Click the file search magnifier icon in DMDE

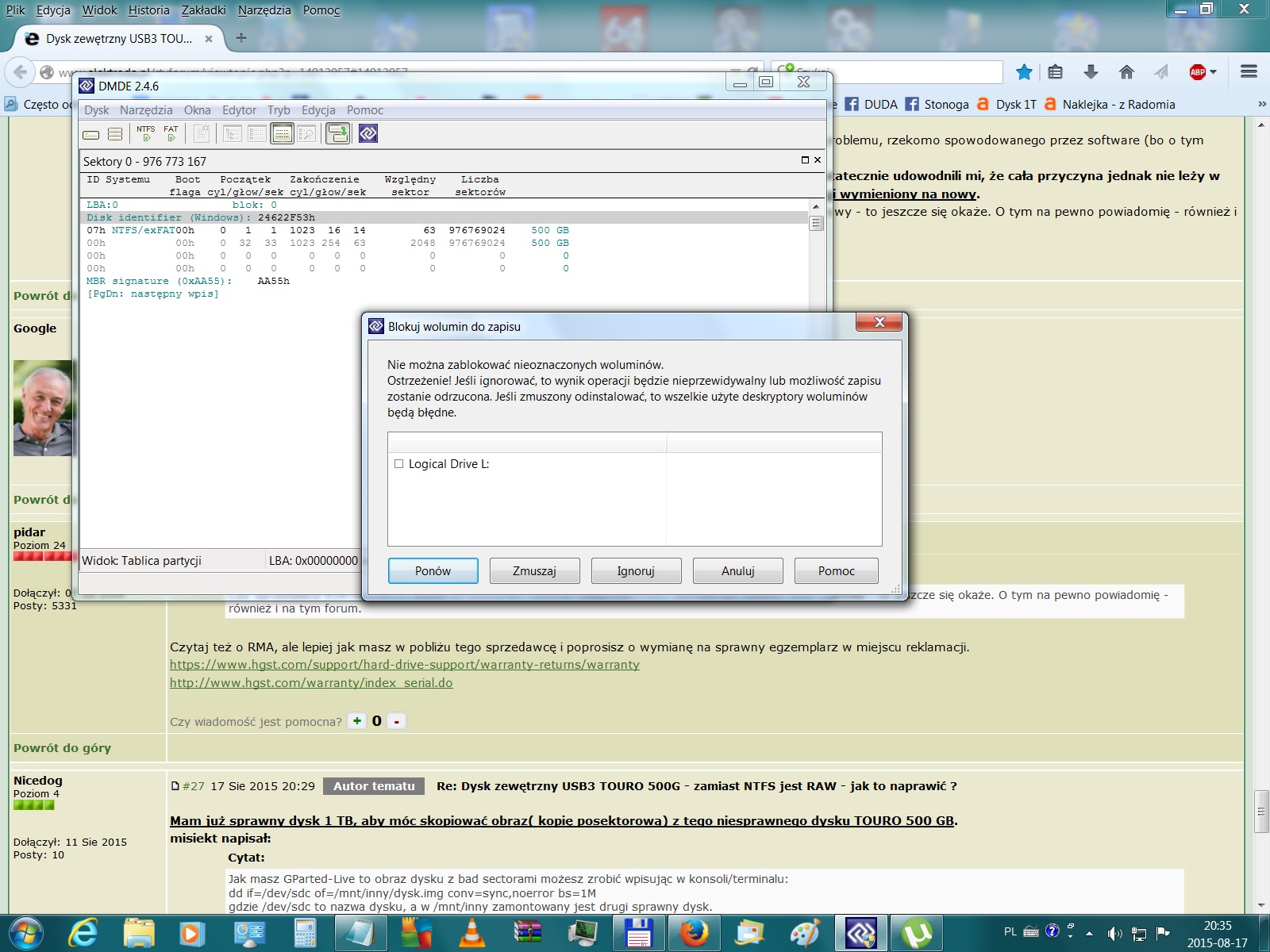306,133
